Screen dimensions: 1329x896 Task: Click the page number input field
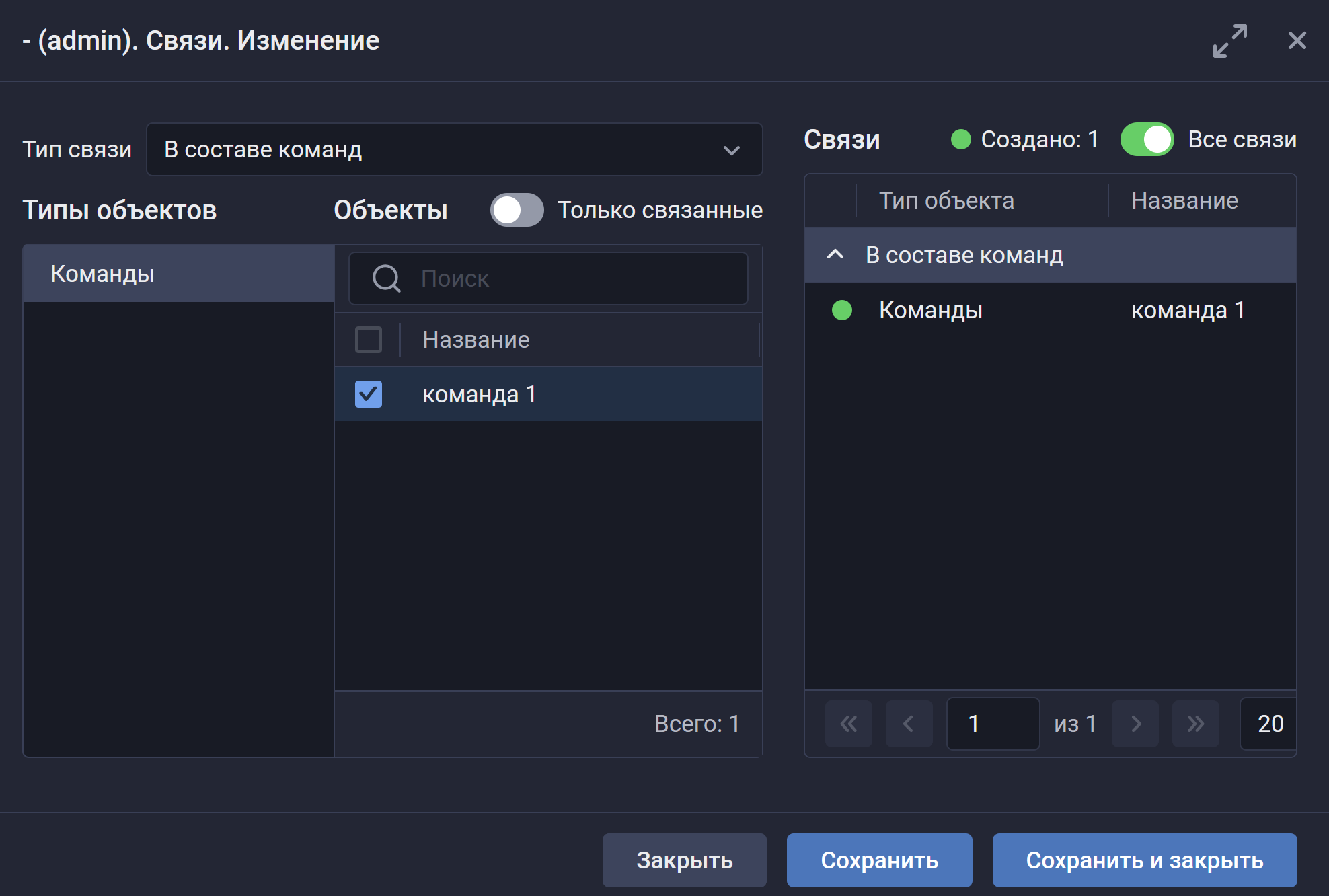coord(993,724)
